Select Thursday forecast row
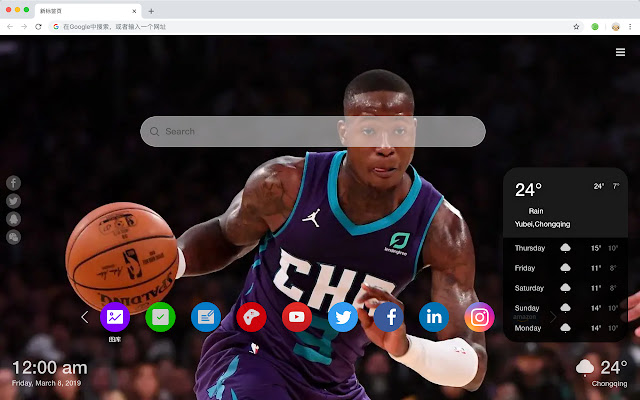 [x=566, y=248]
